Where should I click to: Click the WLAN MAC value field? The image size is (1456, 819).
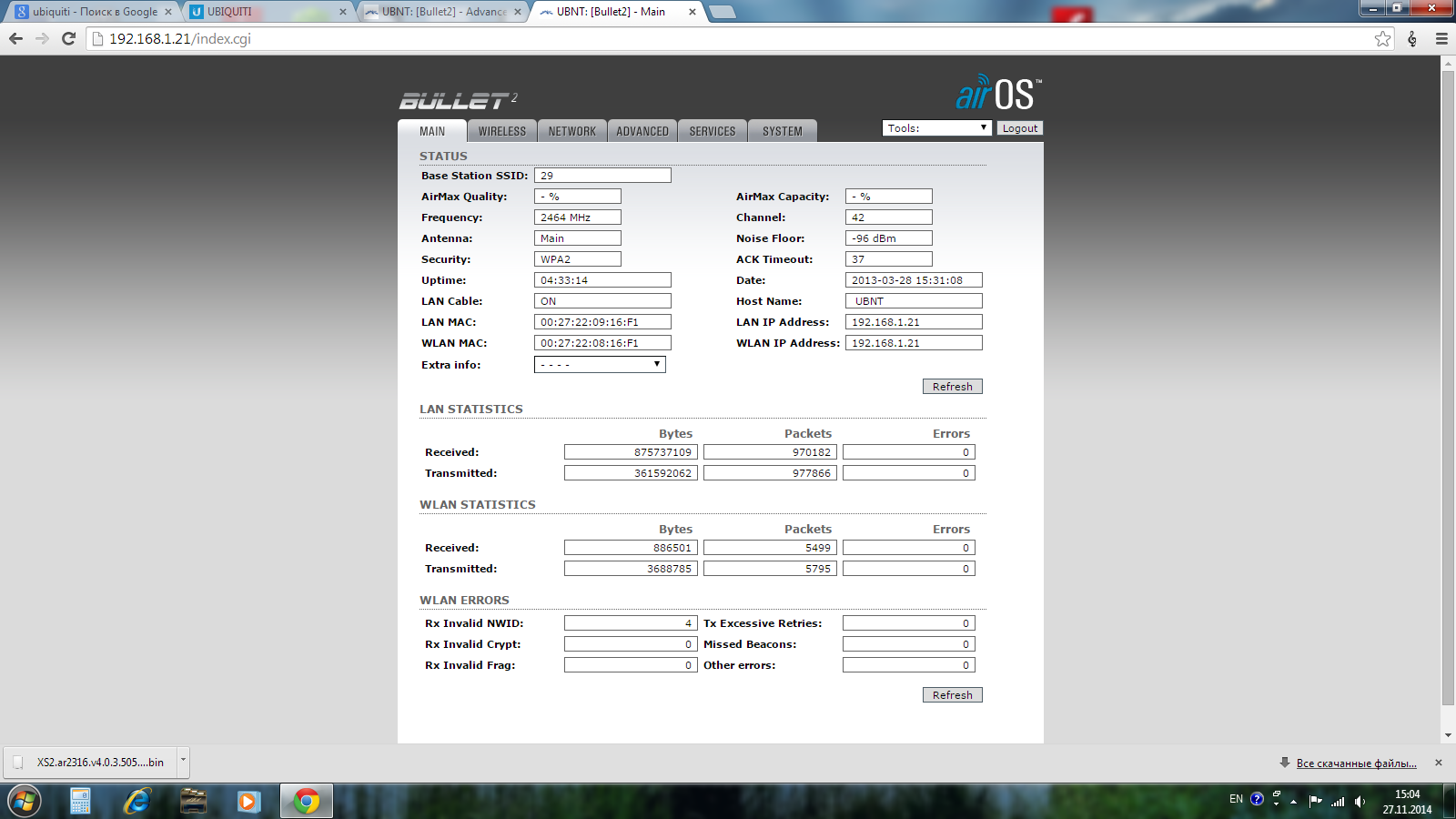pyautogui.click(x=602, y=343)
